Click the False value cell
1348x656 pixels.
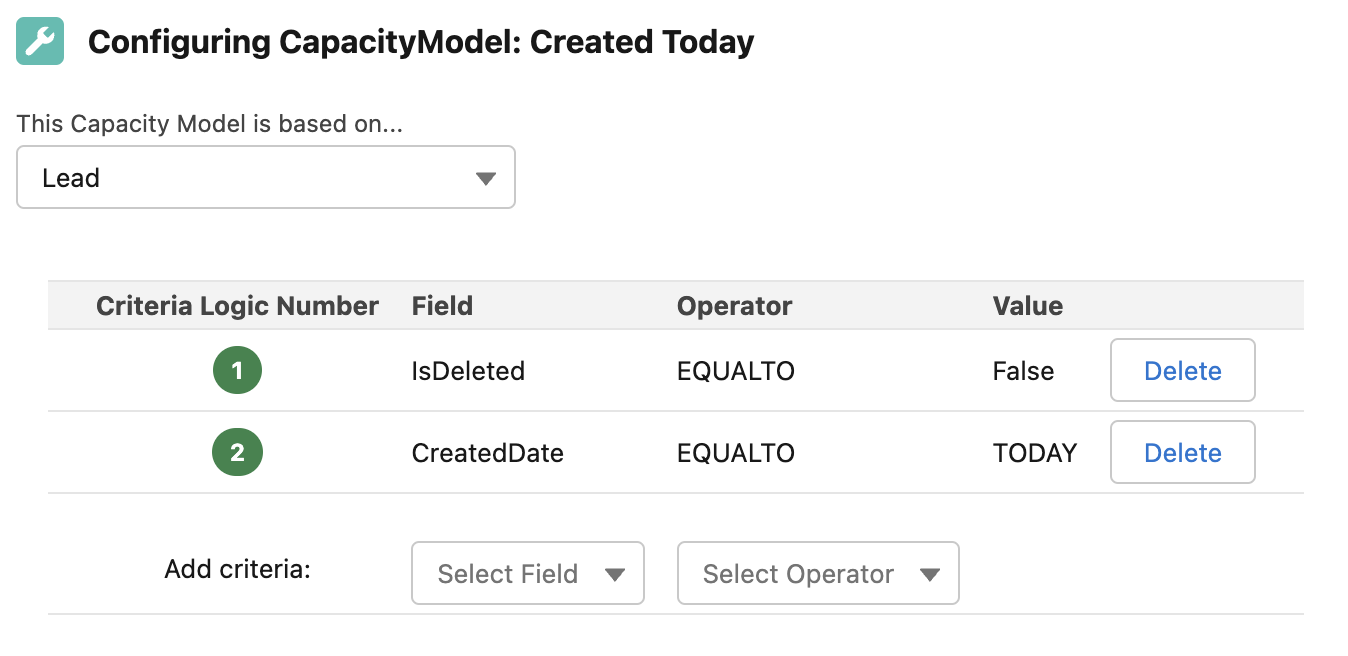[1023, 371]
